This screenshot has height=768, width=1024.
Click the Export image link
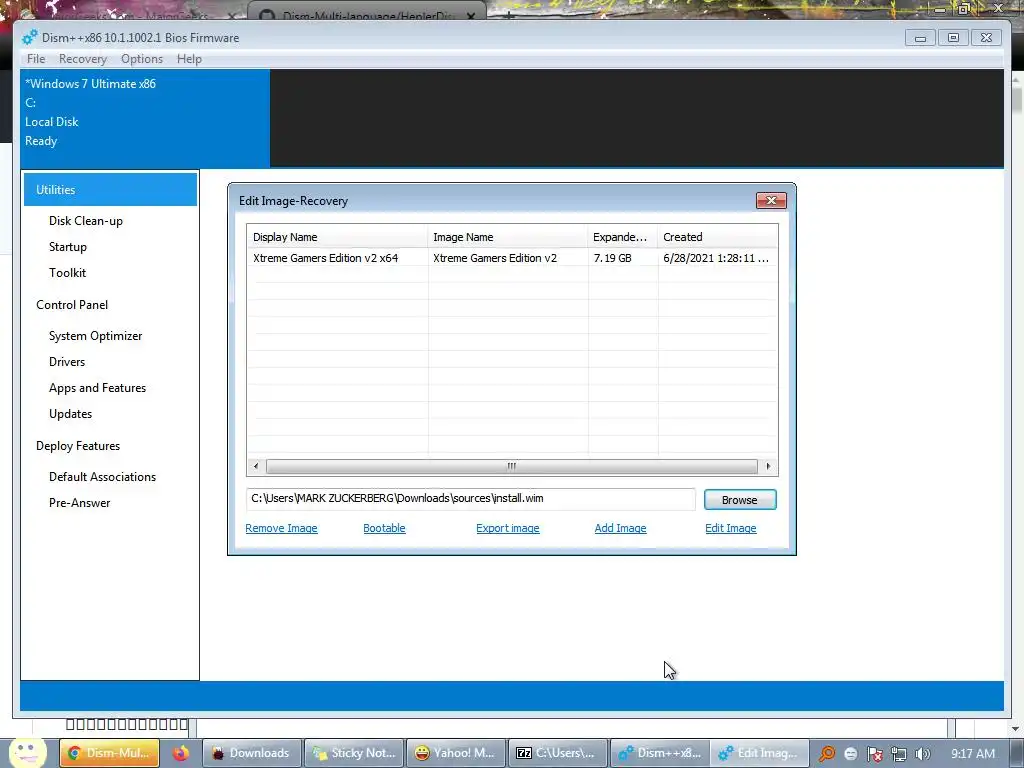tap(507, 528)
